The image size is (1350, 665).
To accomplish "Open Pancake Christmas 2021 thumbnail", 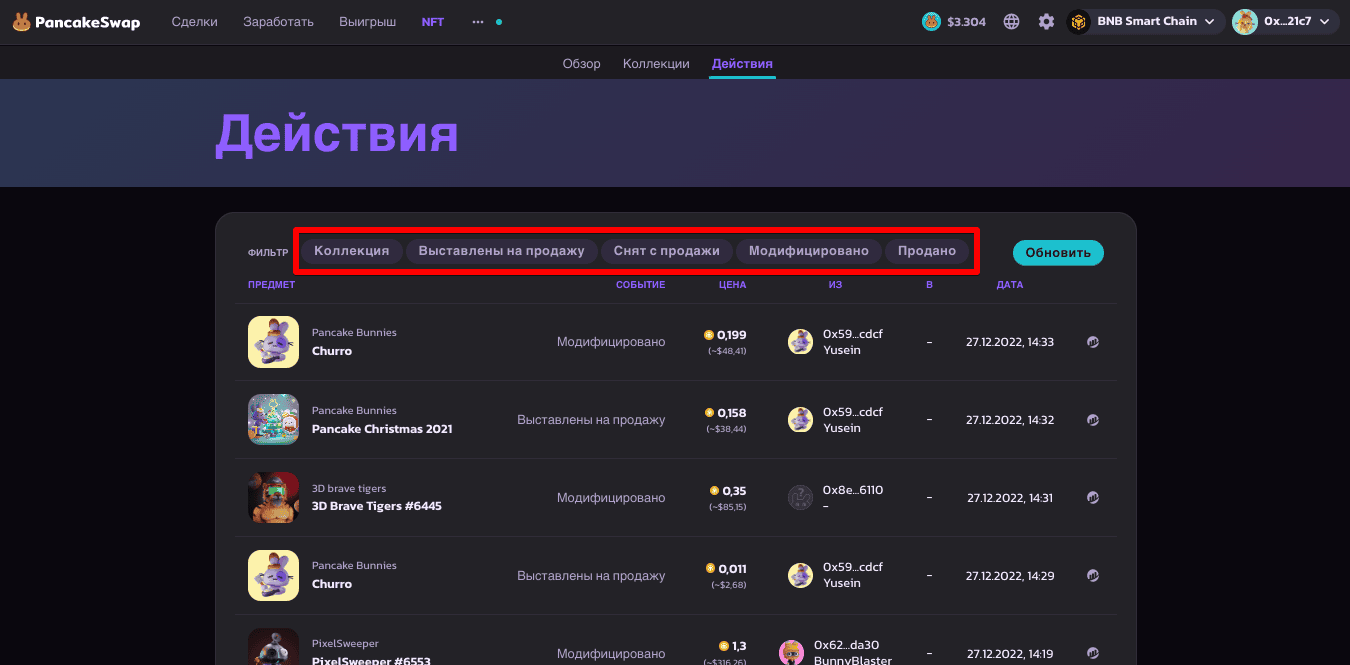I will [273, 420].
